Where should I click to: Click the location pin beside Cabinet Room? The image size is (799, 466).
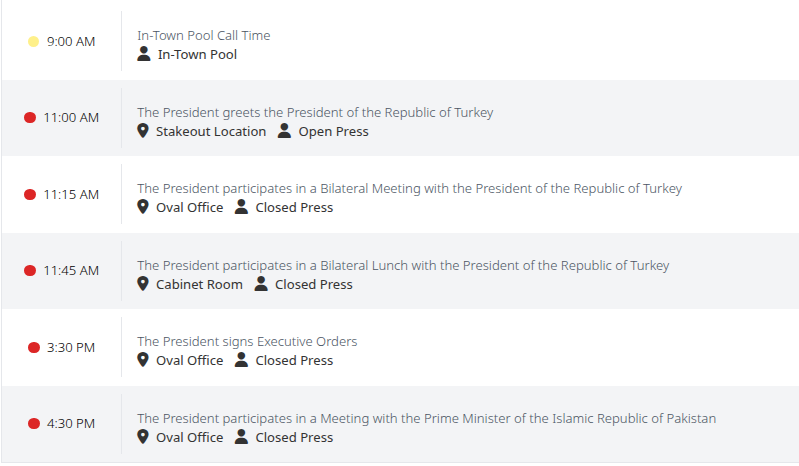[143, 284]
